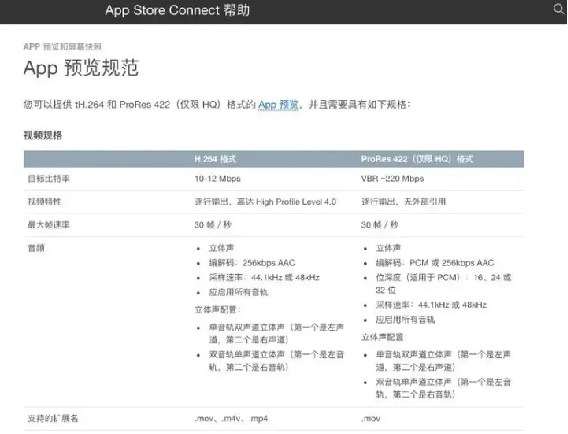The image size is (568, 434).
Task: Click the search magnifier icon
Action: click(559, 9)
